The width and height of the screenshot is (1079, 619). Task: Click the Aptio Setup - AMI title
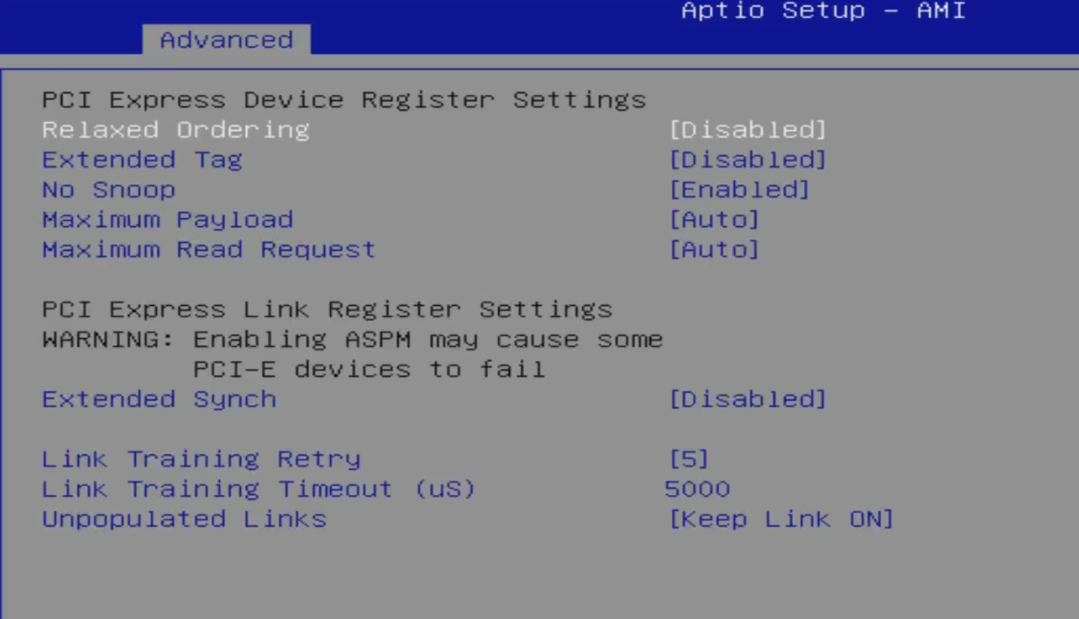[x=824, y=10]
